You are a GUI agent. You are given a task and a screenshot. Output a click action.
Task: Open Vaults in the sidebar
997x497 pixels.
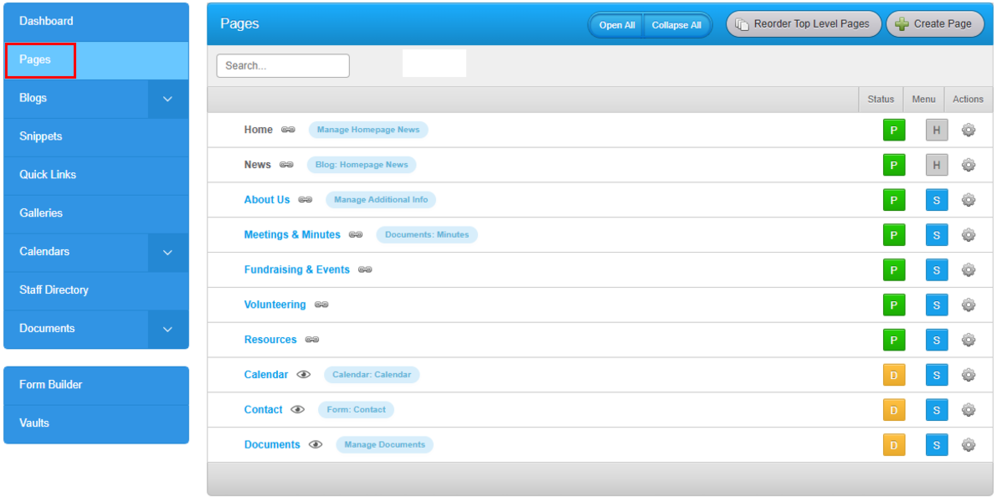pos(96,423)
